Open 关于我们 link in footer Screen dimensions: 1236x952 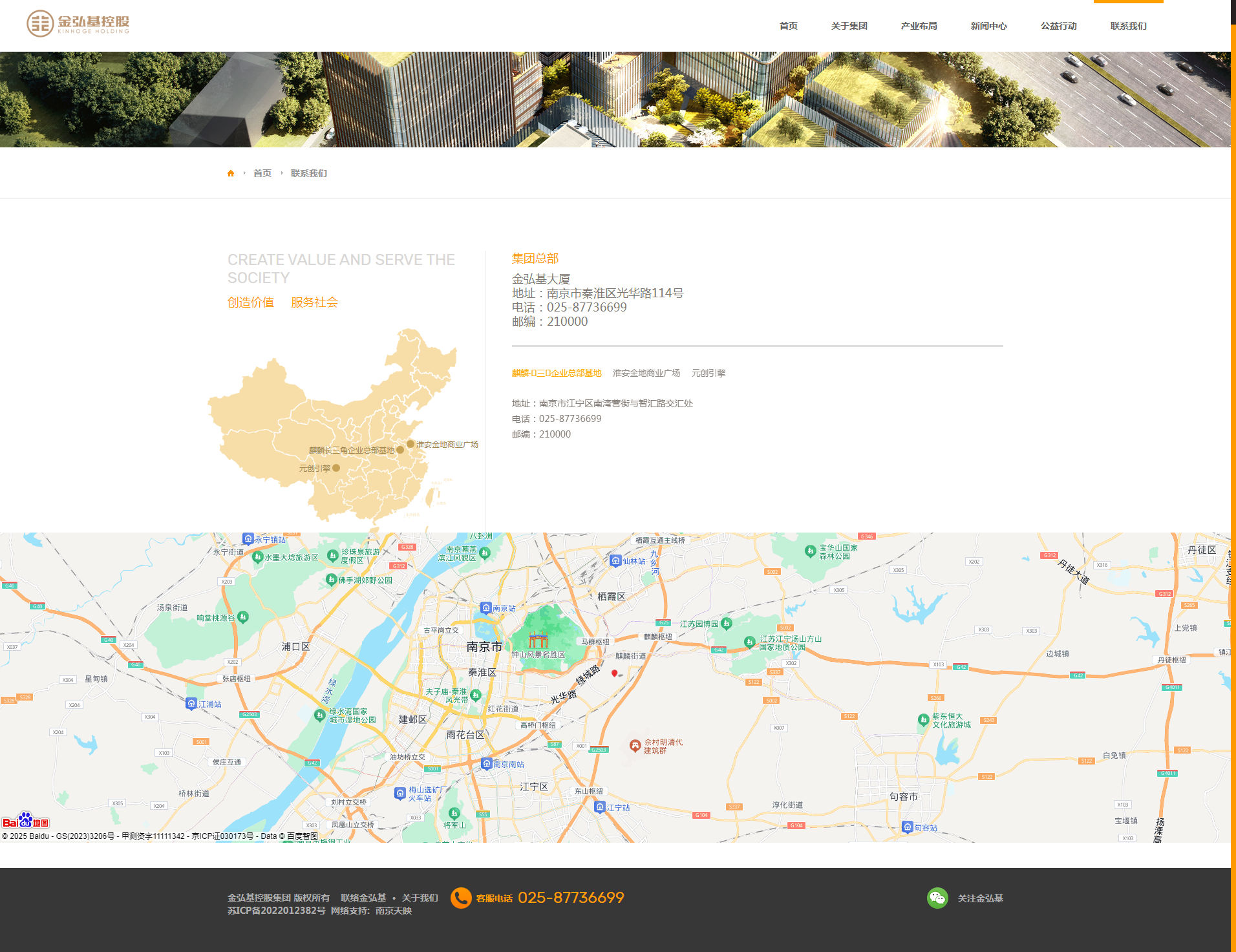pos(419,898)
